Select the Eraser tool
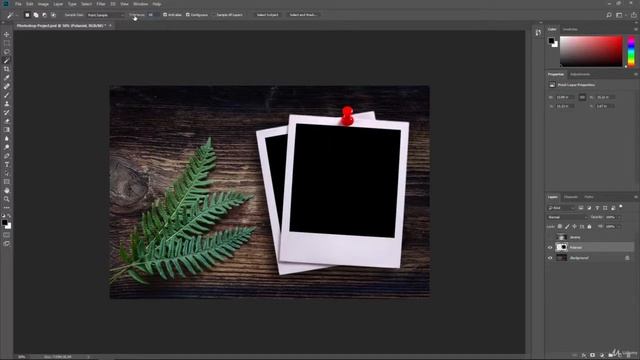 point(7,121)
